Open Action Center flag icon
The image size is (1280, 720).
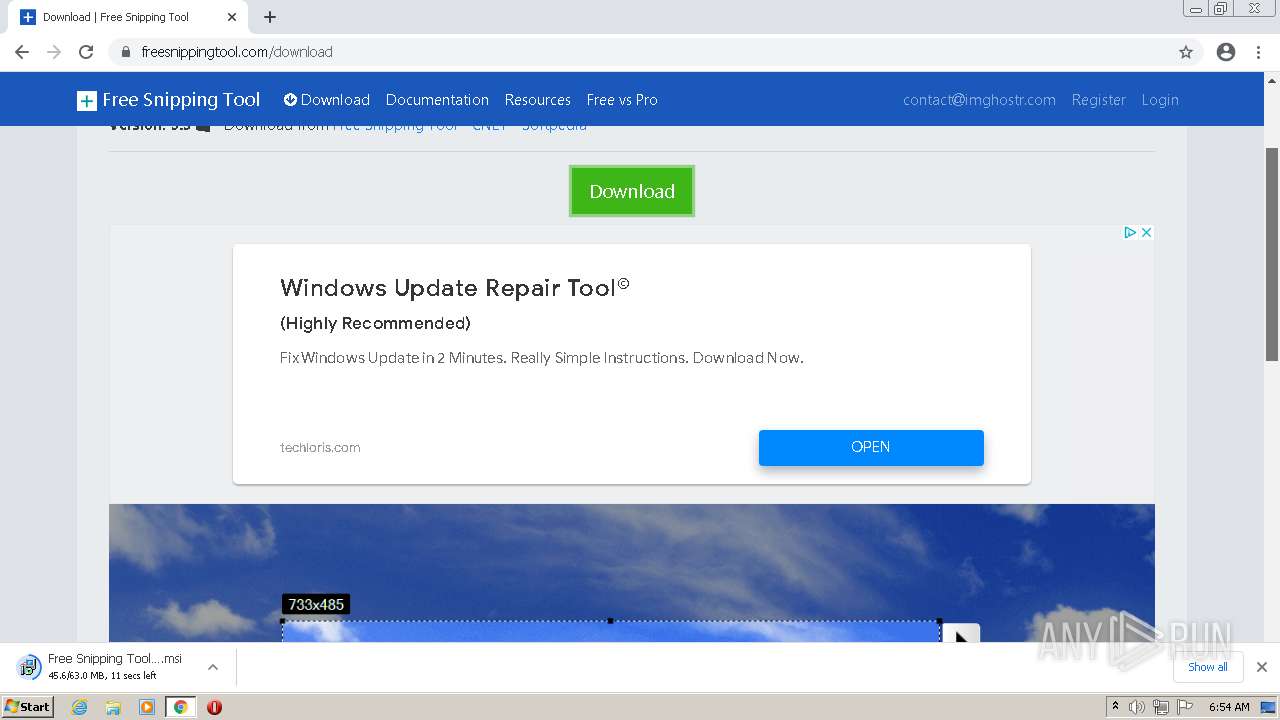point(1185,707)
